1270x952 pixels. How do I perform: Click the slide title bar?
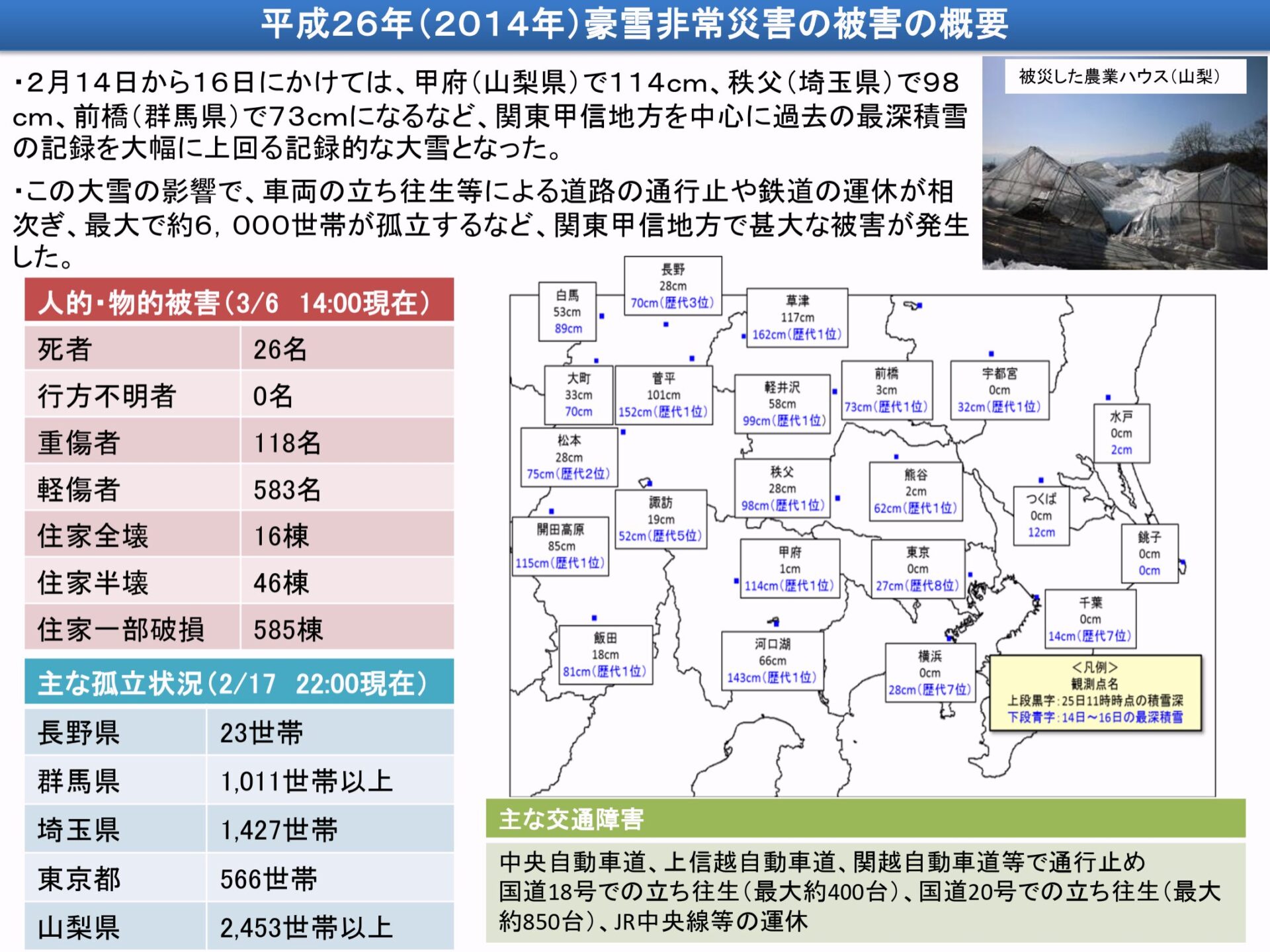635,25
